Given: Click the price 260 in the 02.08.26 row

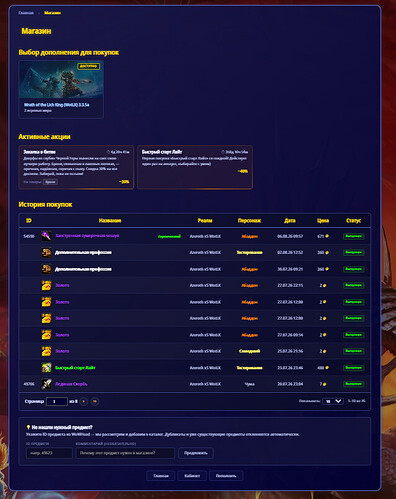Looking at the screenshot, I should pos(321,253).
